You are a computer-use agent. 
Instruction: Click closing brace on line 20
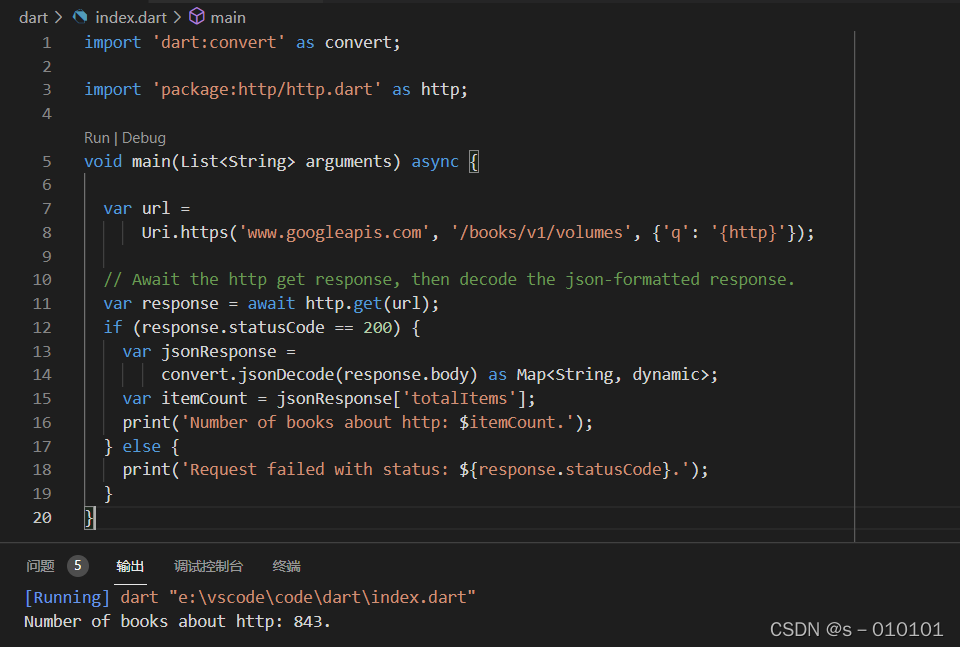[89, 518]
